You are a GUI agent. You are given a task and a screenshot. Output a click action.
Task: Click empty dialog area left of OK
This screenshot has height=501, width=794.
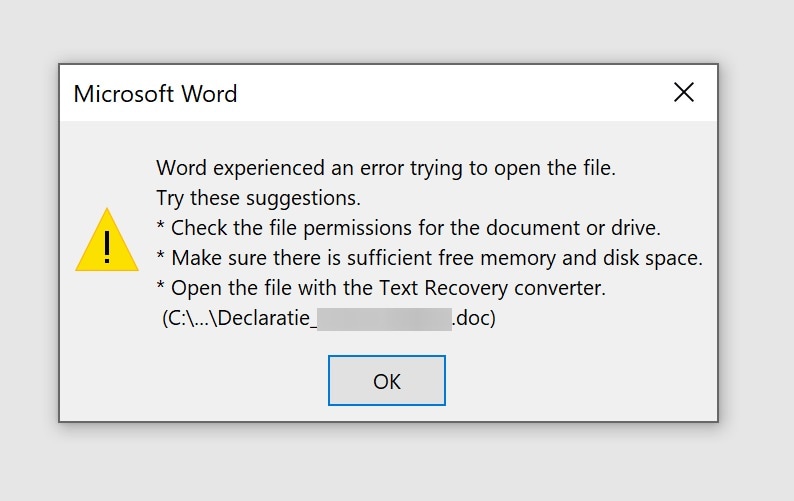[x=200, y=382]
